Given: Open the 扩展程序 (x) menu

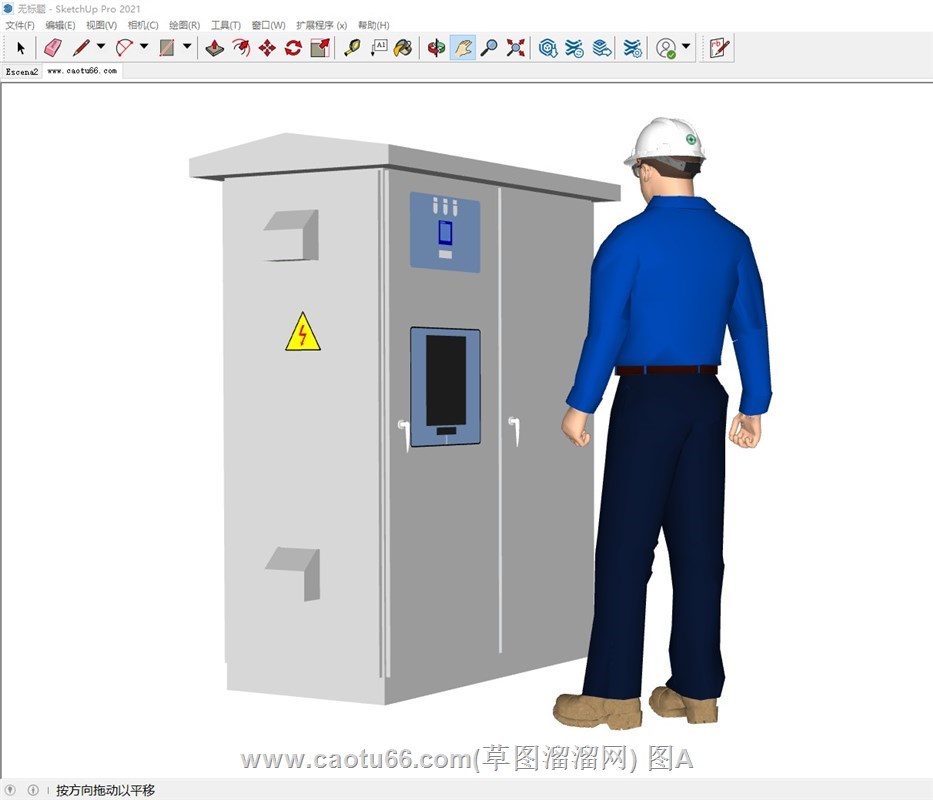Looking at the screenshot, I should (x=321, y=25).
